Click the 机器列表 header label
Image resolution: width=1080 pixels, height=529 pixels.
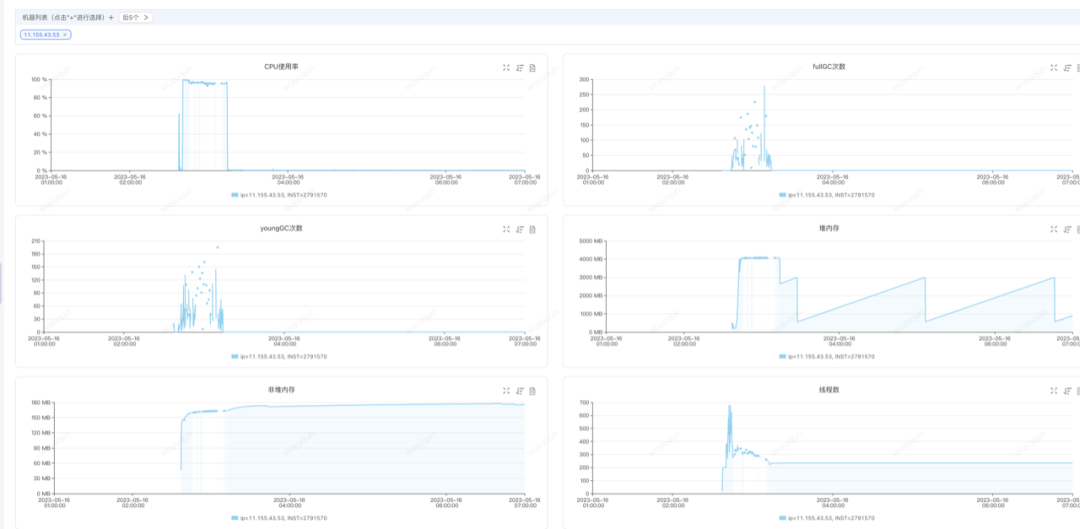tap(63, 17)
